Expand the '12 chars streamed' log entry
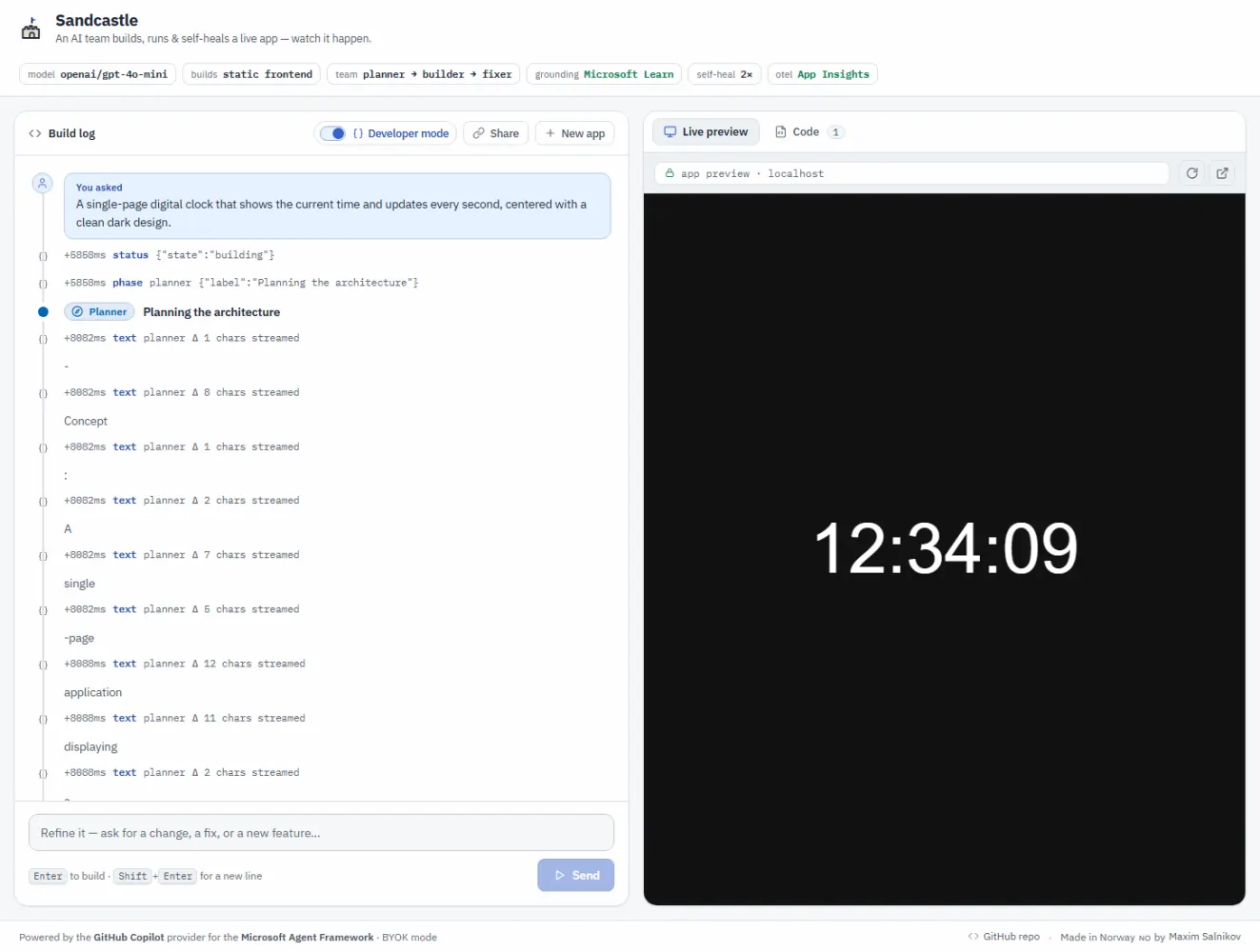The image size is (1260, 952). point(43,664)
